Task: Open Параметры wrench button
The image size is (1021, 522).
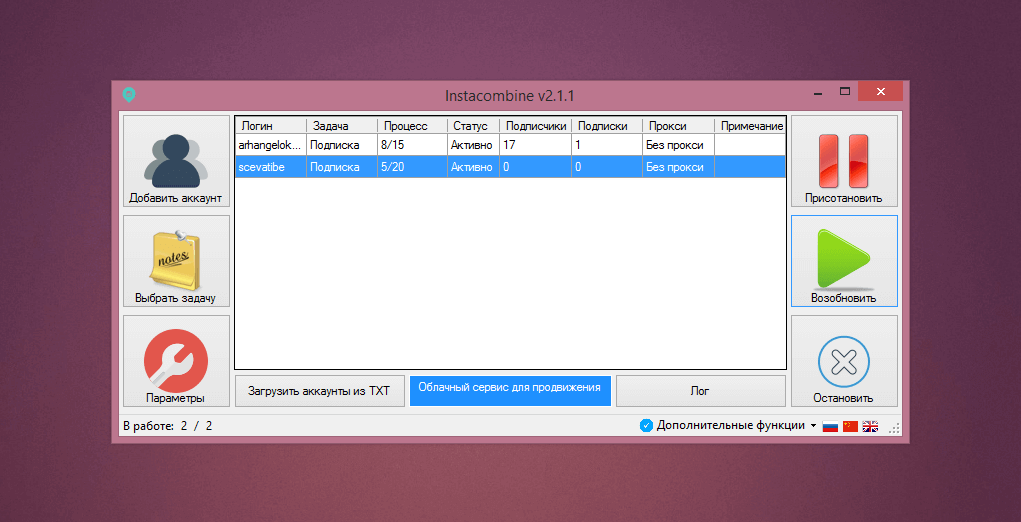Action: [176, 361]
